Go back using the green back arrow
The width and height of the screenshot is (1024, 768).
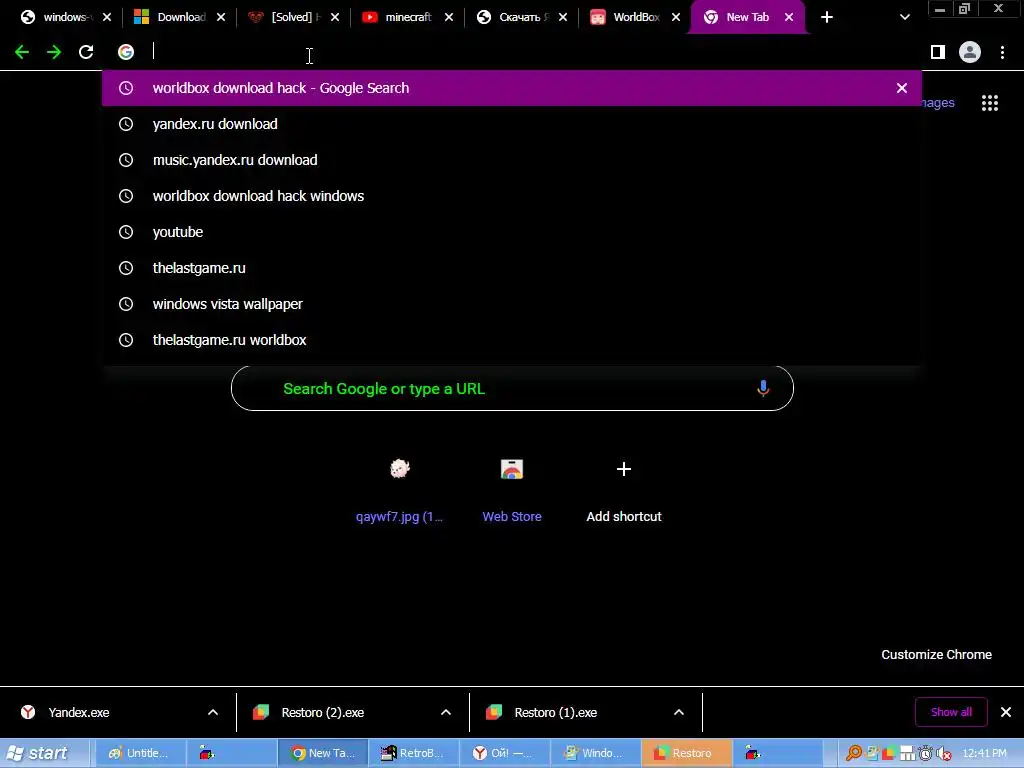click(22, 52)
